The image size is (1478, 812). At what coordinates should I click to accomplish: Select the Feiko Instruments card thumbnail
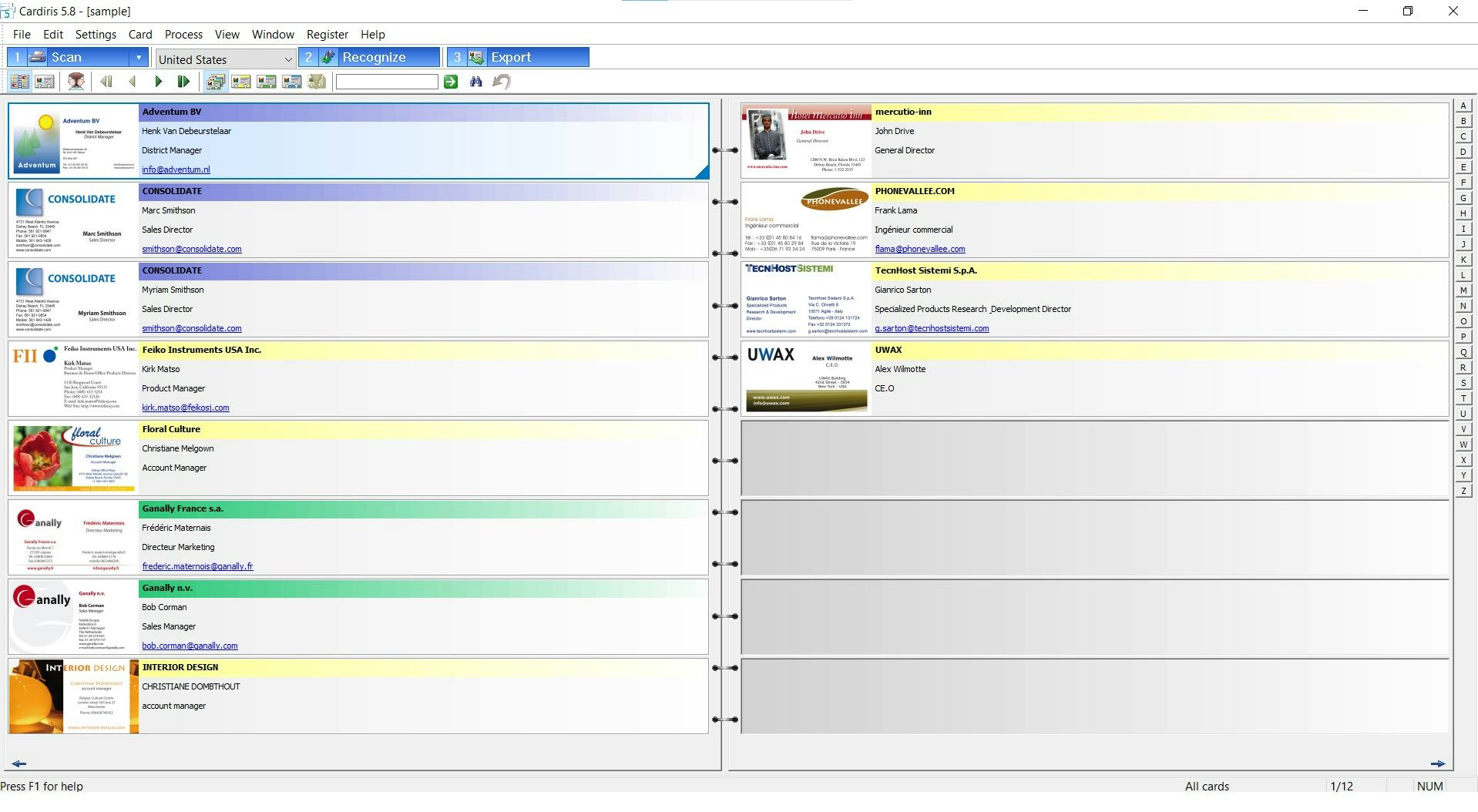tap(74, 379)
